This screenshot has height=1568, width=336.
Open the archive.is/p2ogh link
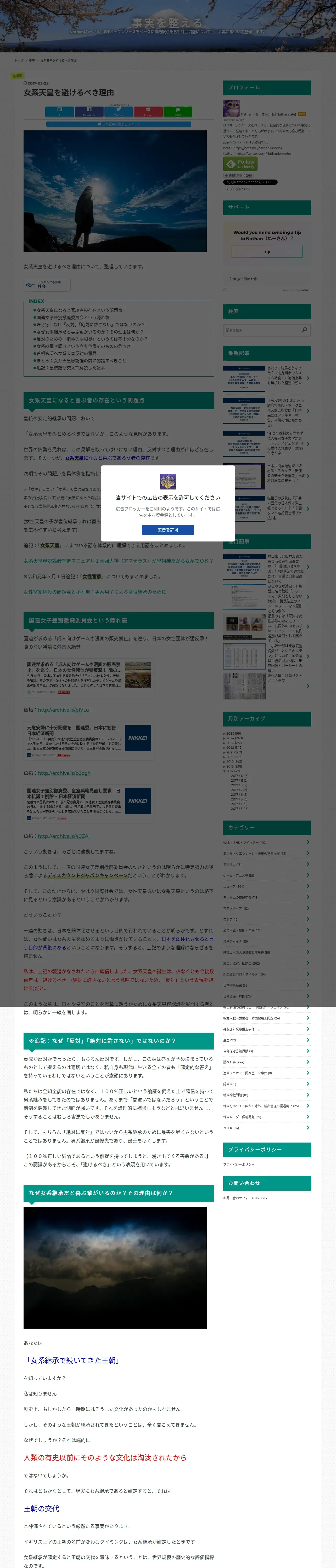(x=64, y=773)
